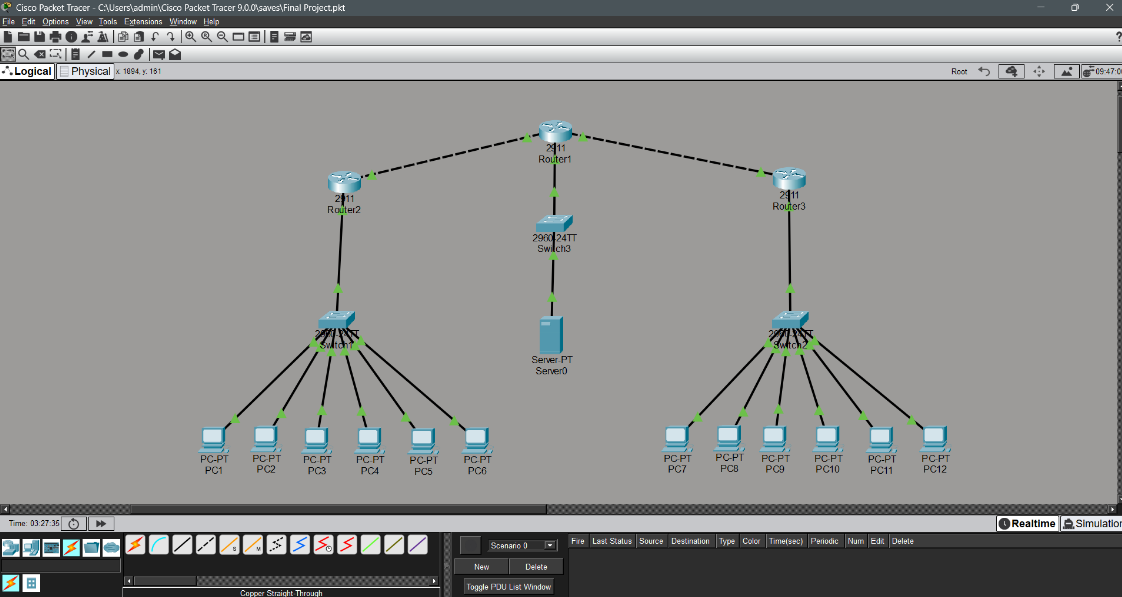Click the Power Cycle Devices button
The width and height of the screenshot is (1122, 597).
[x=73, y=523]
